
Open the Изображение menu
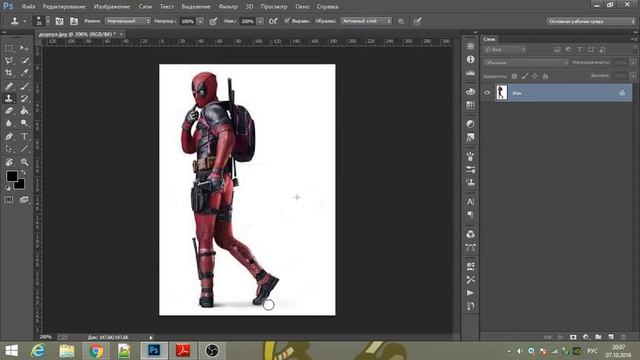click(112, 7)
